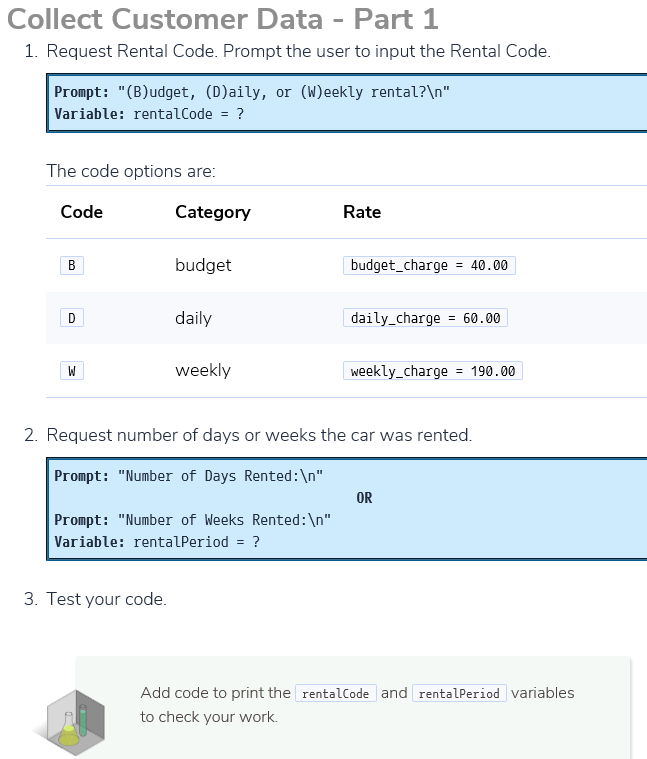Click "The code options are:" text
647x759 pixels.
click(x=131, y=171)
